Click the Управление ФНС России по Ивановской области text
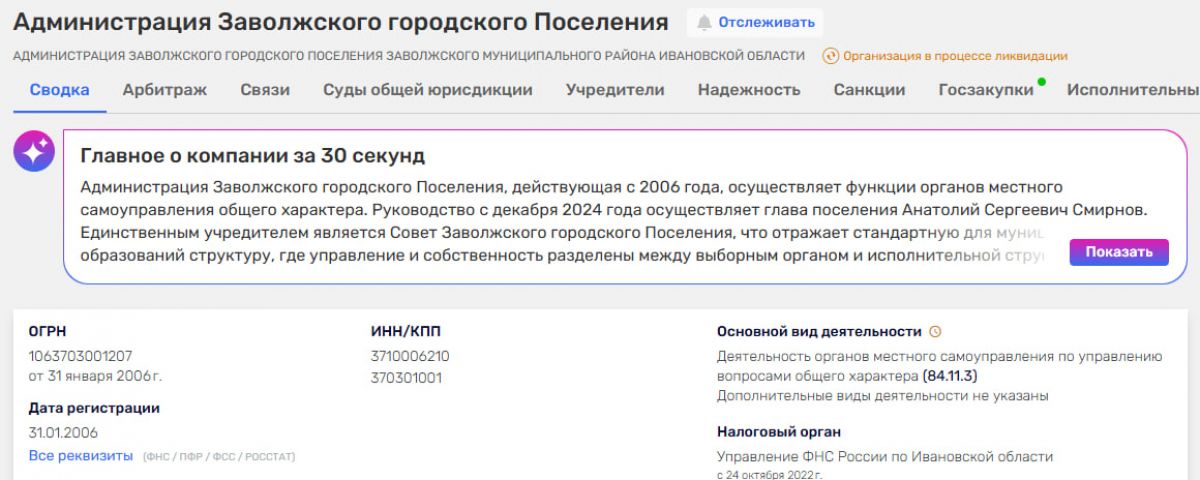The height and width of the screenshot is (480, 1200). point(885,456)
